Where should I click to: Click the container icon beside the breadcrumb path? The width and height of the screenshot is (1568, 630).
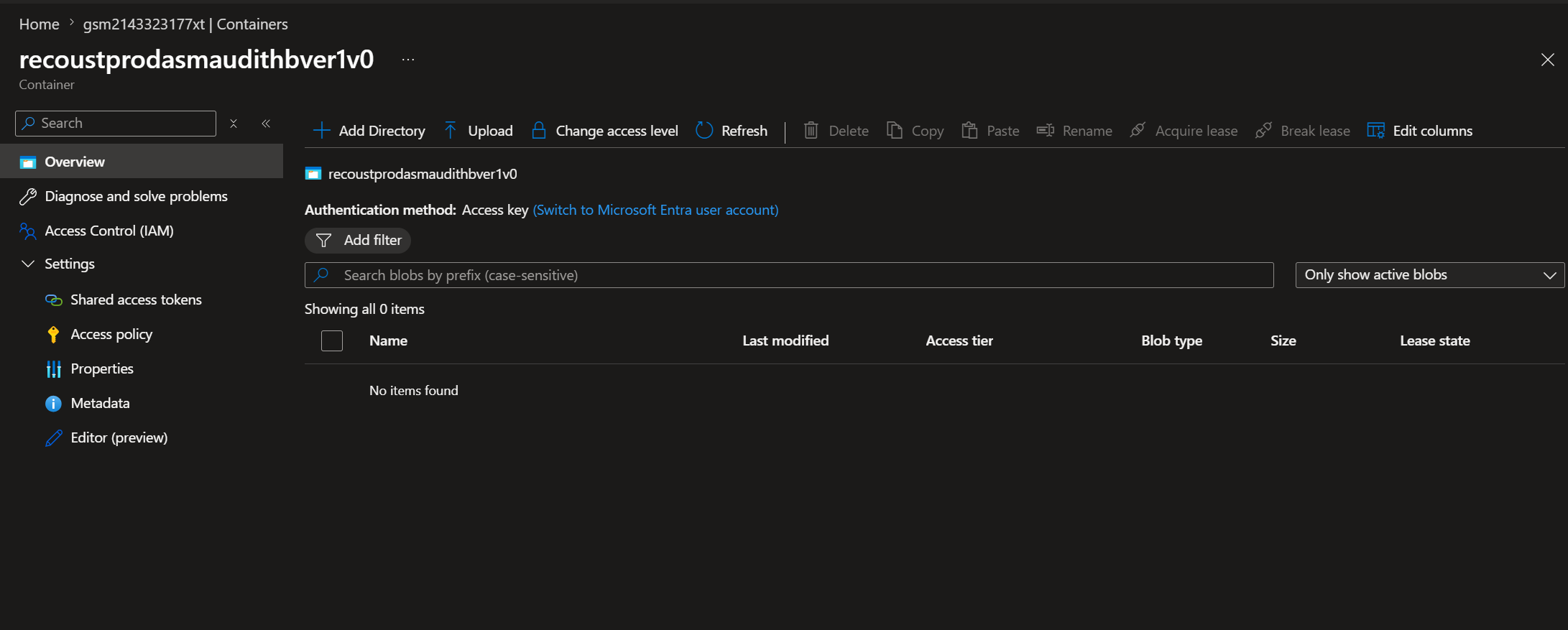(313, 174)
